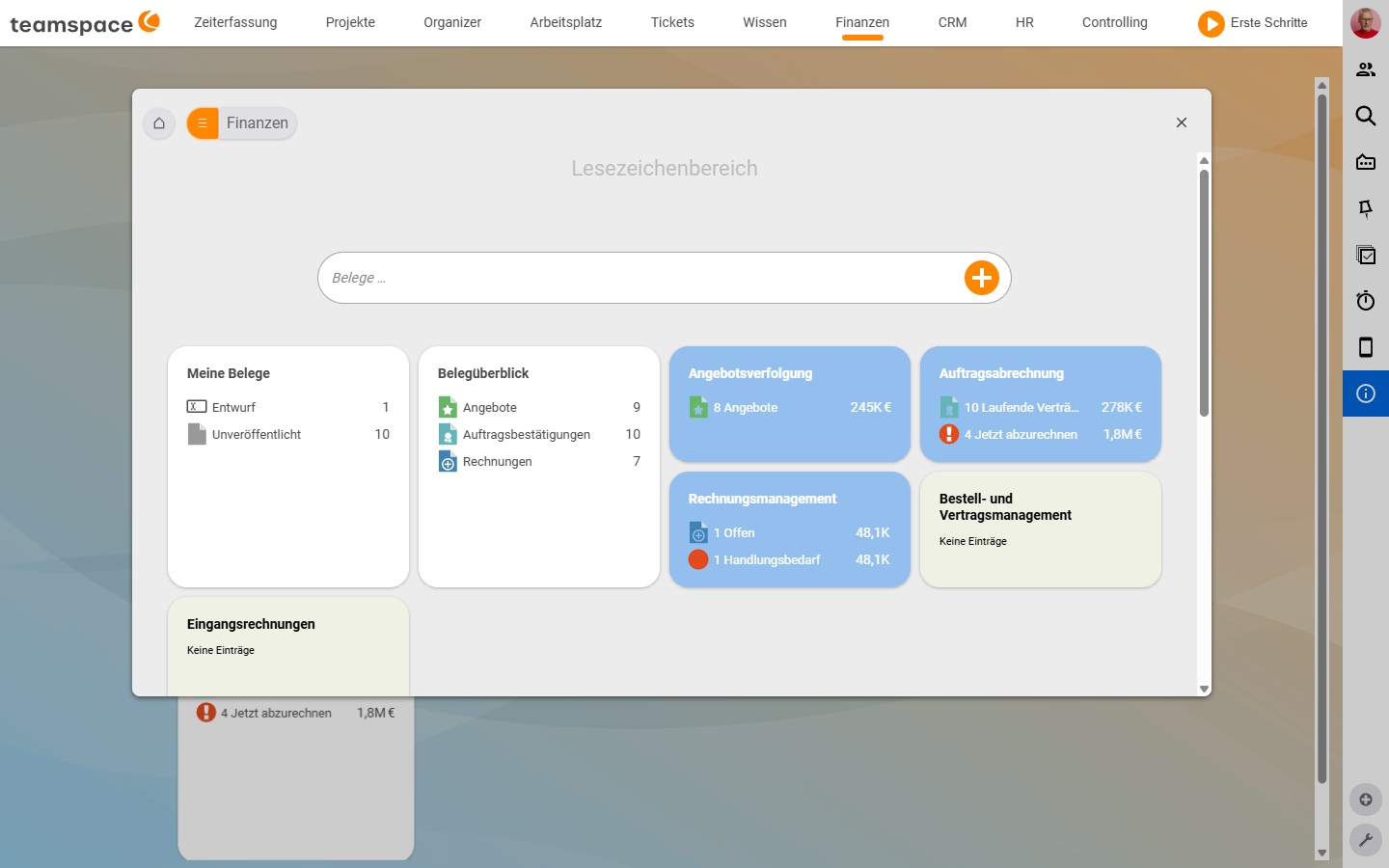The height and width of the screenshot is (868, 1389).
Task: Open the 1 Handlungsbedarf entry
Action: point(790,559)
